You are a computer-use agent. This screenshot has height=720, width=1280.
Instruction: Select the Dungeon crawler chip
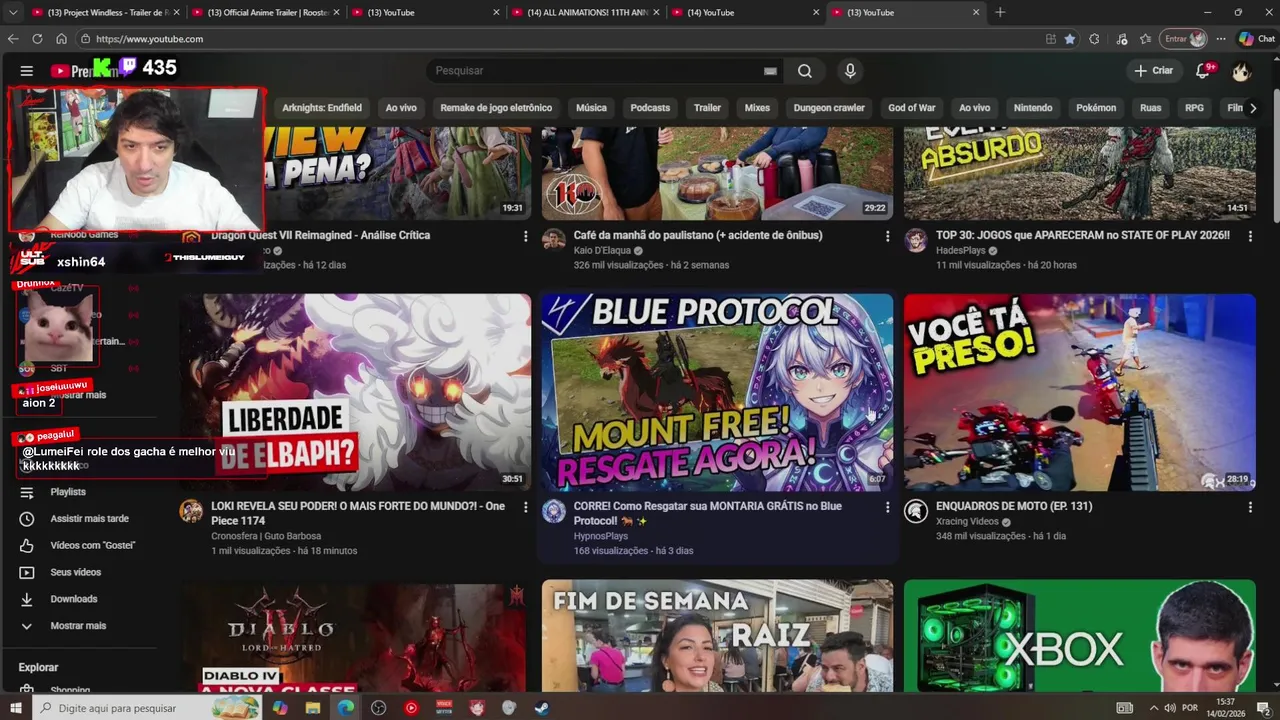click(x=829, y=108)
